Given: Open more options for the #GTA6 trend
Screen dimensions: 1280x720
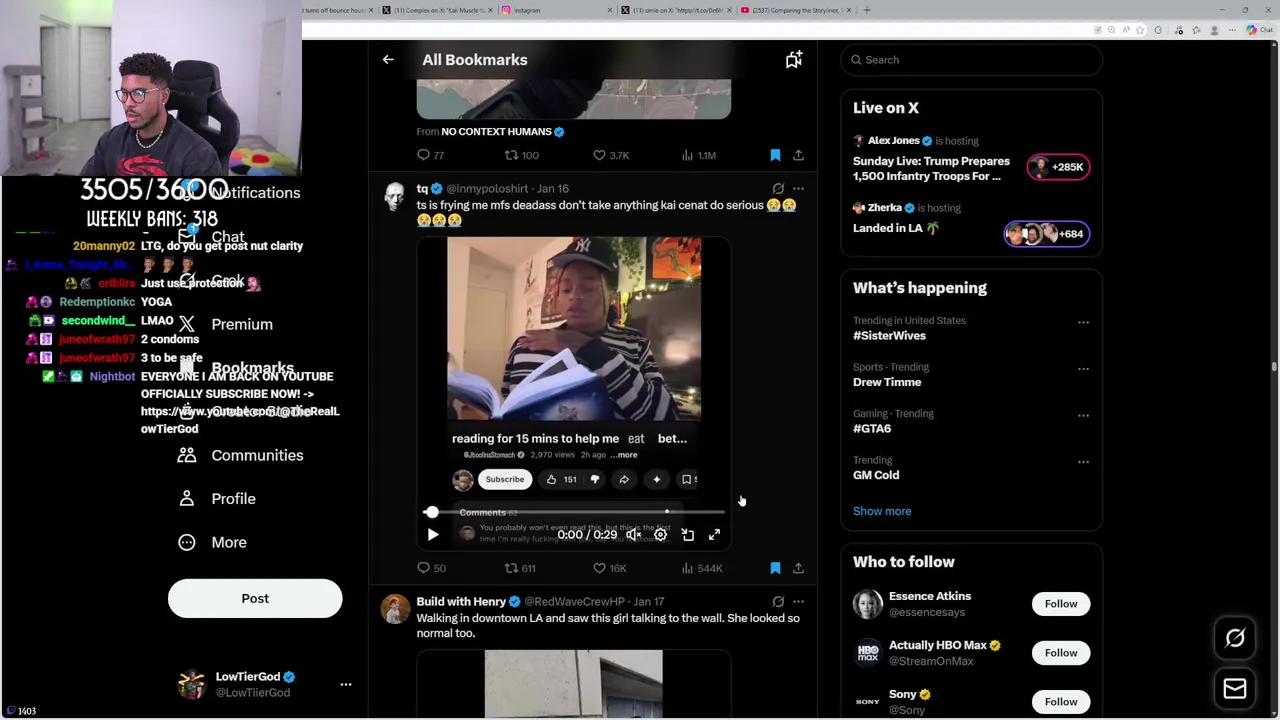Looking at the screenshot, I should tap(1083, 415).
